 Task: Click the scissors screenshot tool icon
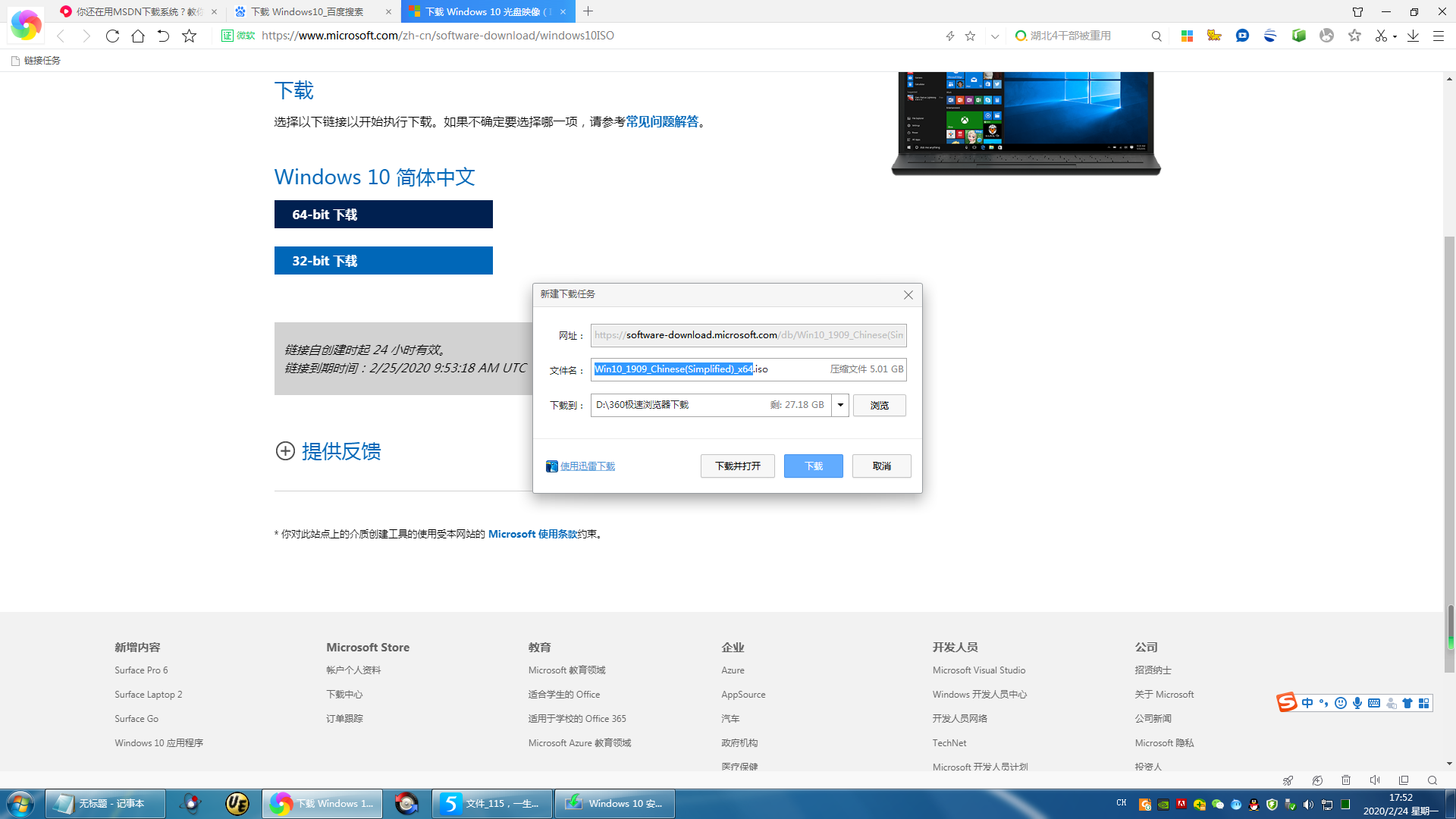1381,36
